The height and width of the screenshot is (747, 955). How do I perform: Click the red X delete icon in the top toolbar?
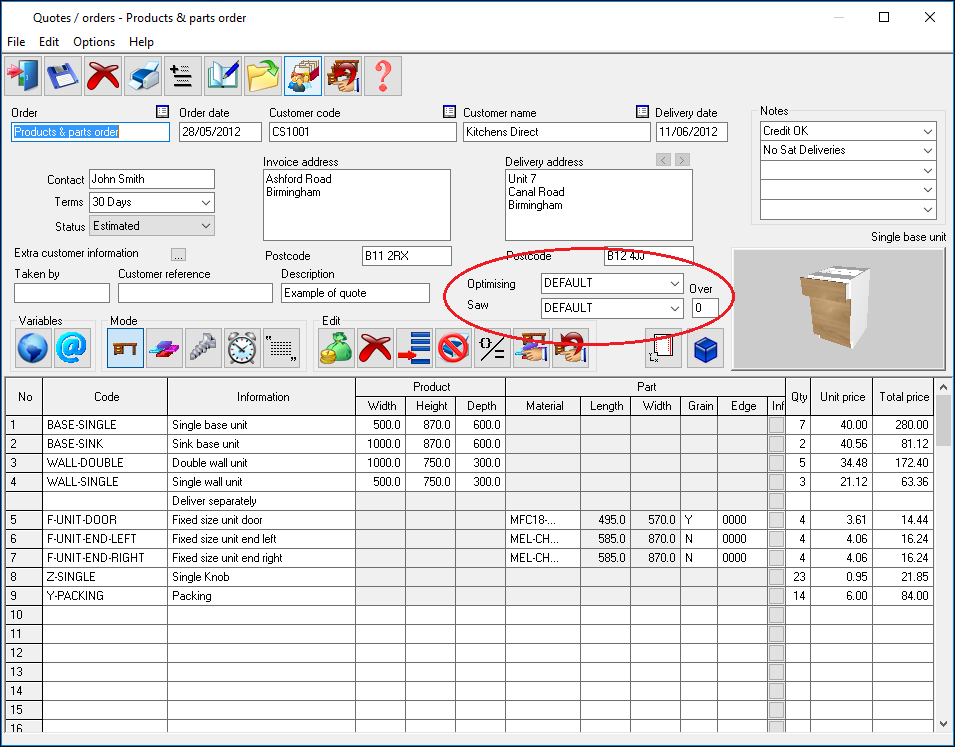click(x=103, y=76)
